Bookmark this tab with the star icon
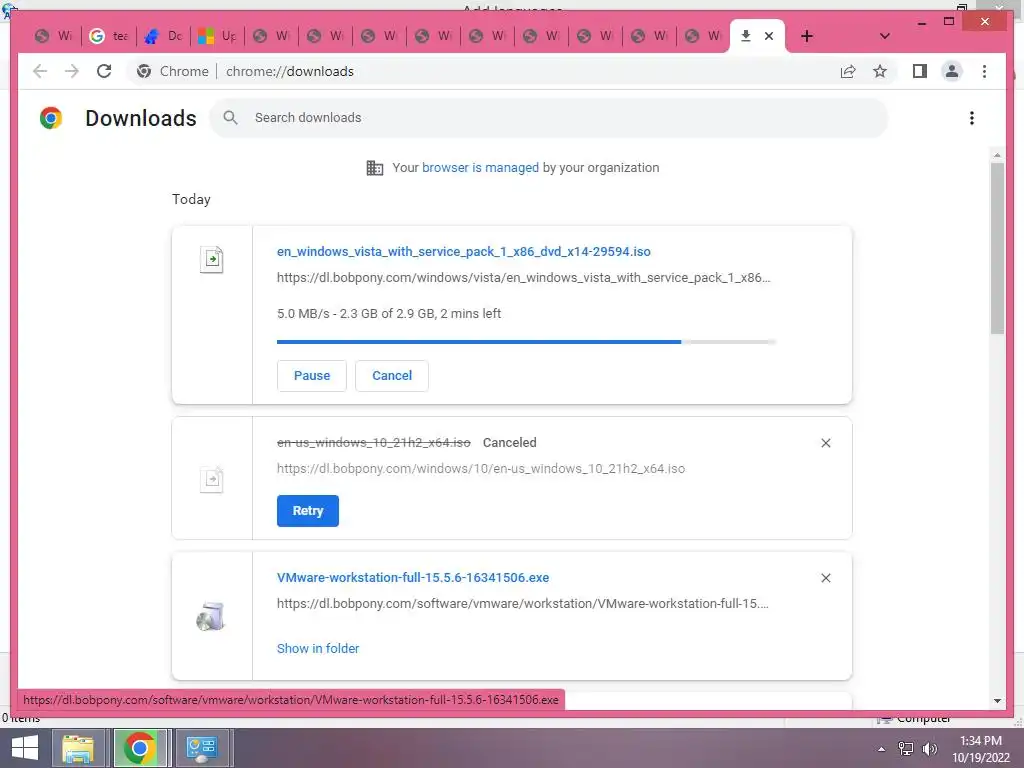This screenshot has height=768, width=1024. pyautogui.click(x=880, y=71)
